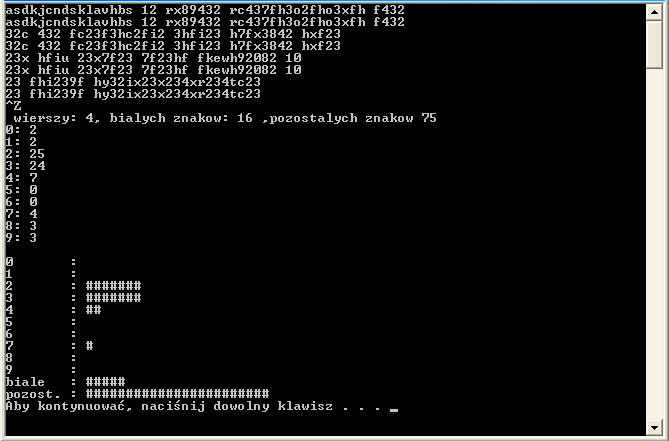Click the '7: 4' digit count line
The height and width of the screenshot is (441, 669).
coord(21,213)
